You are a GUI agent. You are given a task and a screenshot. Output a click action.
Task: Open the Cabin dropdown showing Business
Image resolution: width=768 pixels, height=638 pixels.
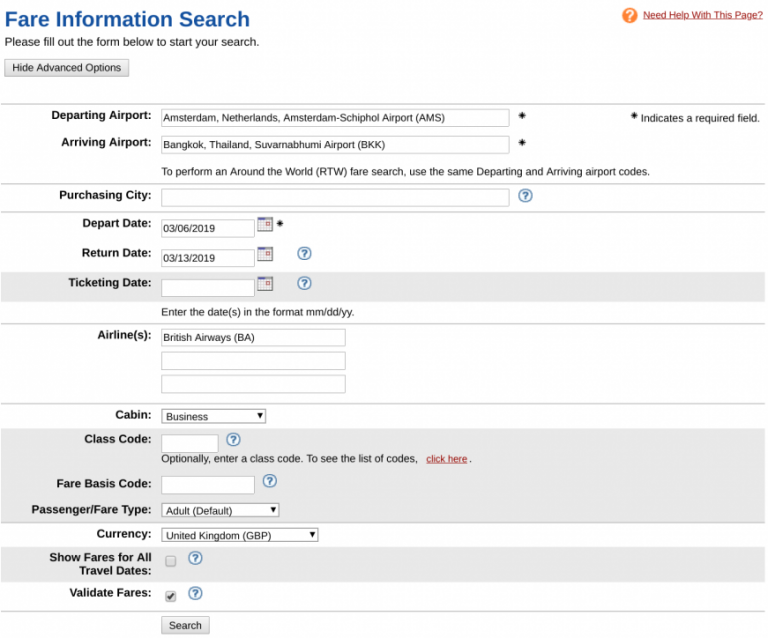[214, 416]
